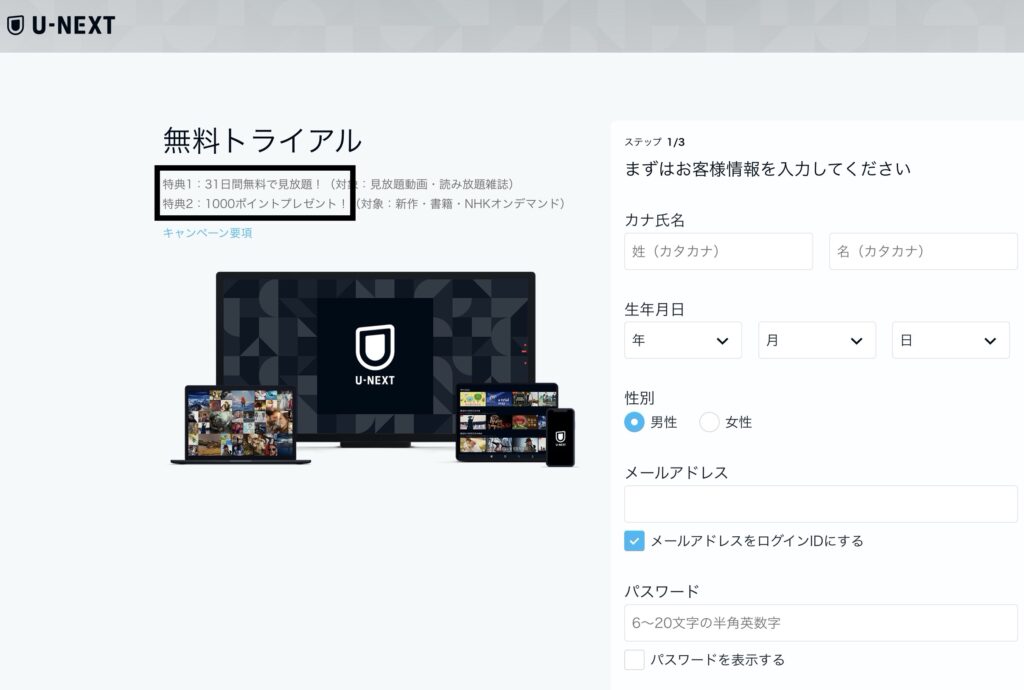Viewport: 1024px width, 690px height.
Task: Select the 男性 radio button
Action: pos(634,422)
